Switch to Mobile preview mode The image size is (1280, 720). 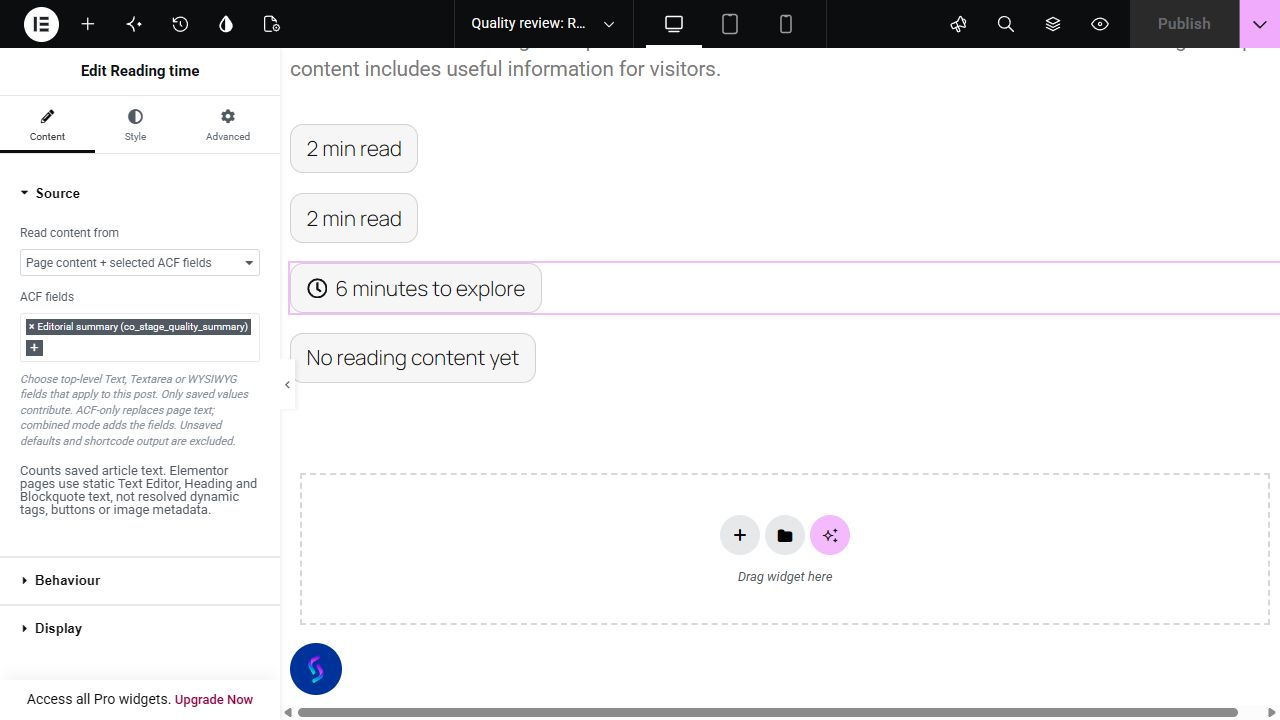coord(786,24)
